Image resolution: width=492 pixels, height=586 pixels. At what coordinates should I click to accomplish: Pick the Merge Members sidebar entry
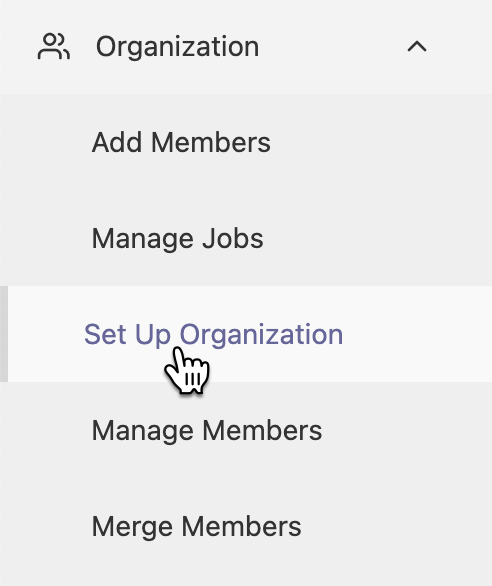point(246,526)
